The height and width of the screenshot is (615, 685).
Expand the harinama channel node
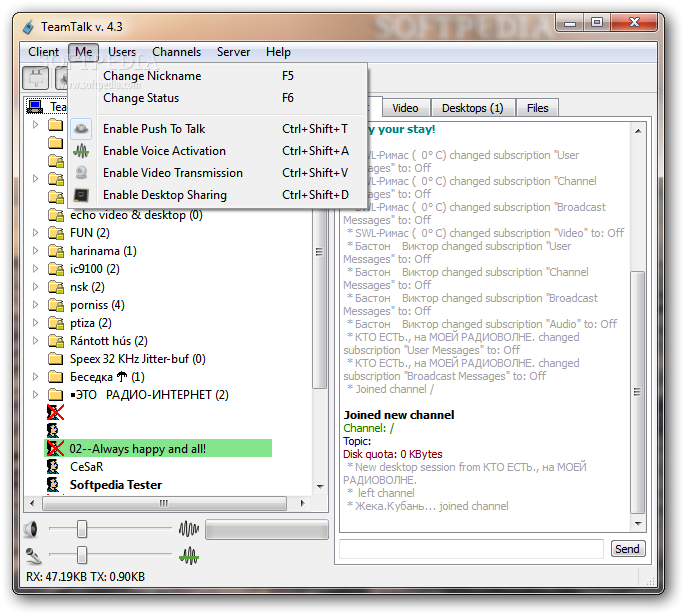(36, 251)
